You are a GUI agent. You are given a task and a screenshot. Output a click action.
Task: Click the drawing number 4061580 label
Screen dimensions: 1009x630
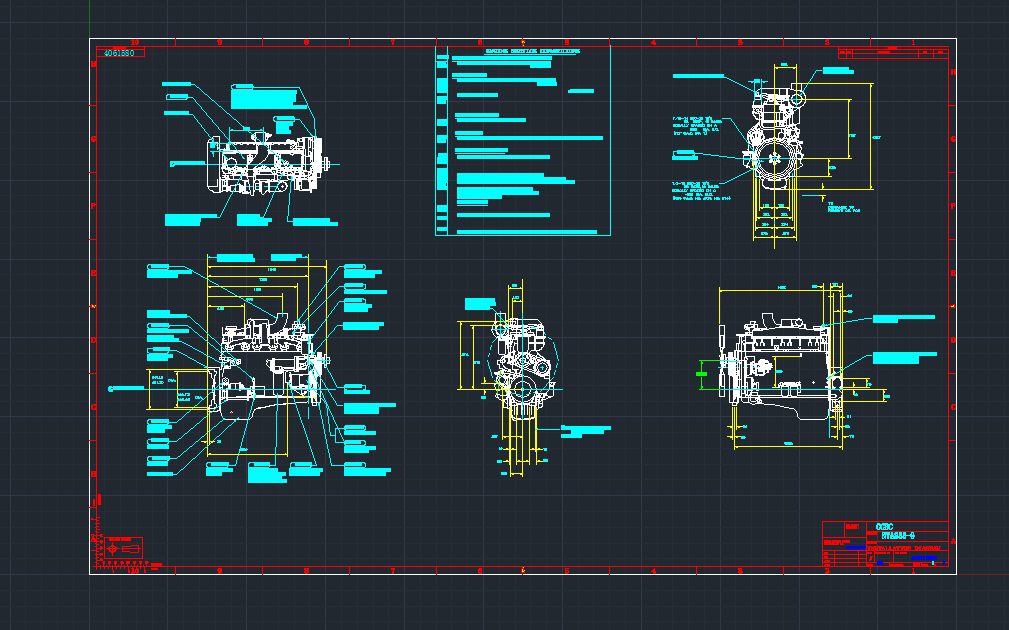coord(120,52)
